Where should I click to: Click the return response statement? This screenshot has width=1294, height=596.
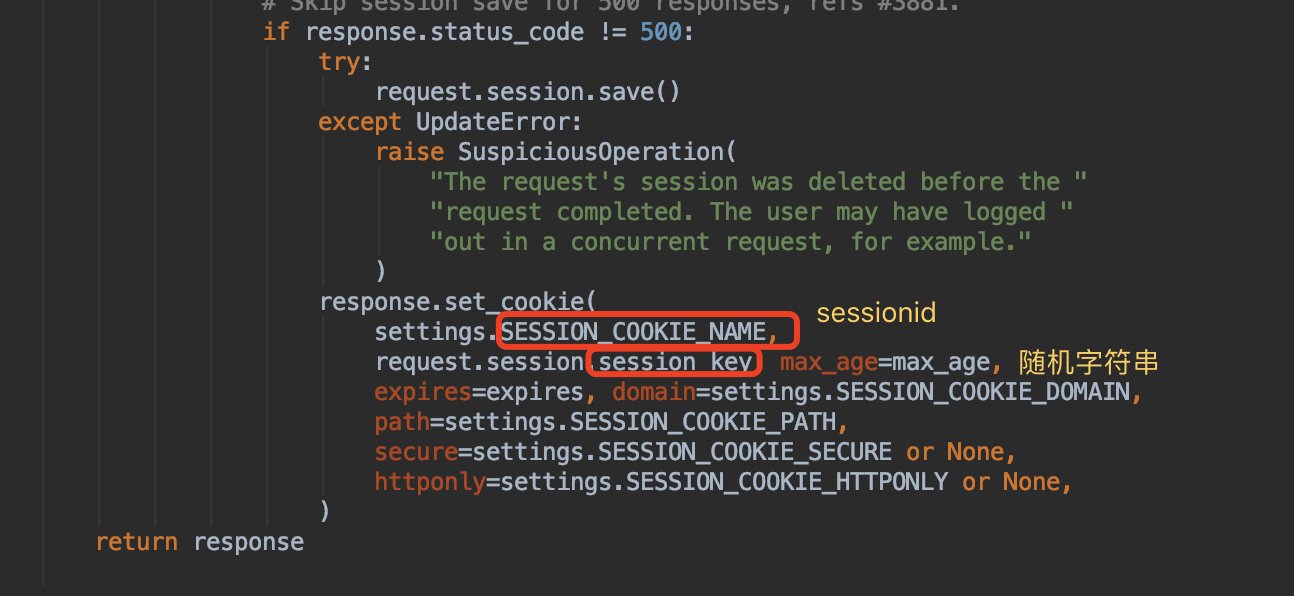pyautogui.click(x=199, y=542)
